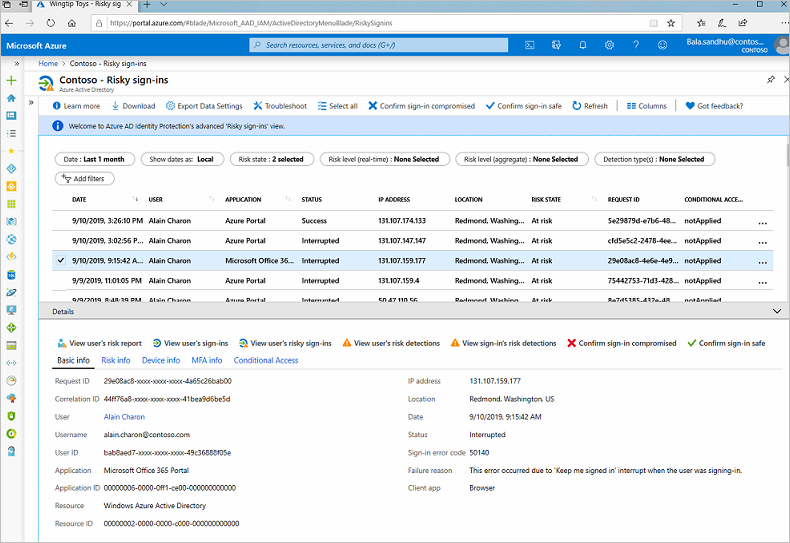Sort by the DATE column header

79,199
